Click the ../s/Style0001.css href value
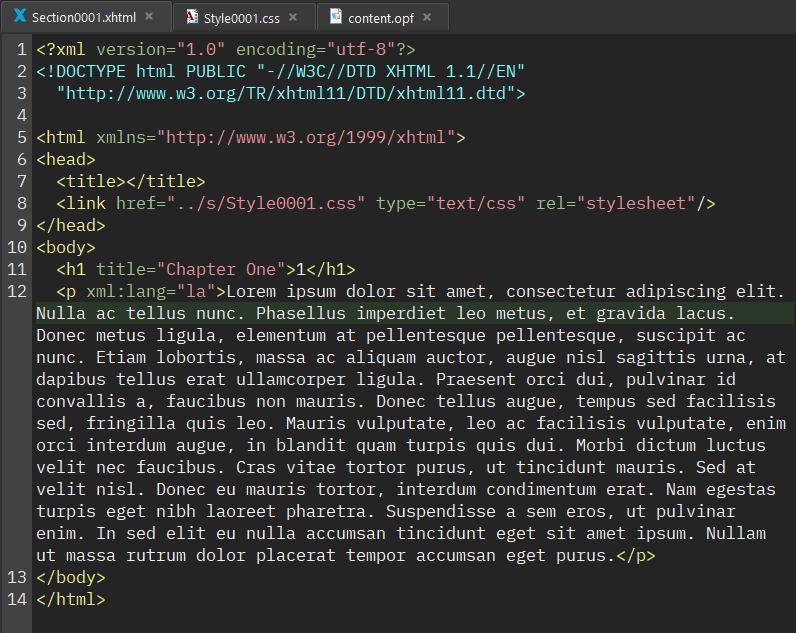Screen dimensions: 796x633 [266, 204]
